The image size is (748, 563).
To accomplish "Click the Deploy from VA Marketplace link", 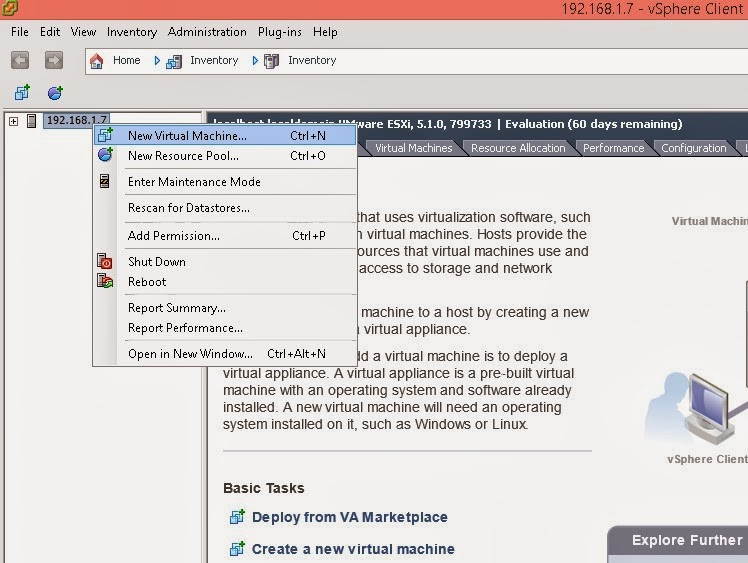I will click(350, 517).
